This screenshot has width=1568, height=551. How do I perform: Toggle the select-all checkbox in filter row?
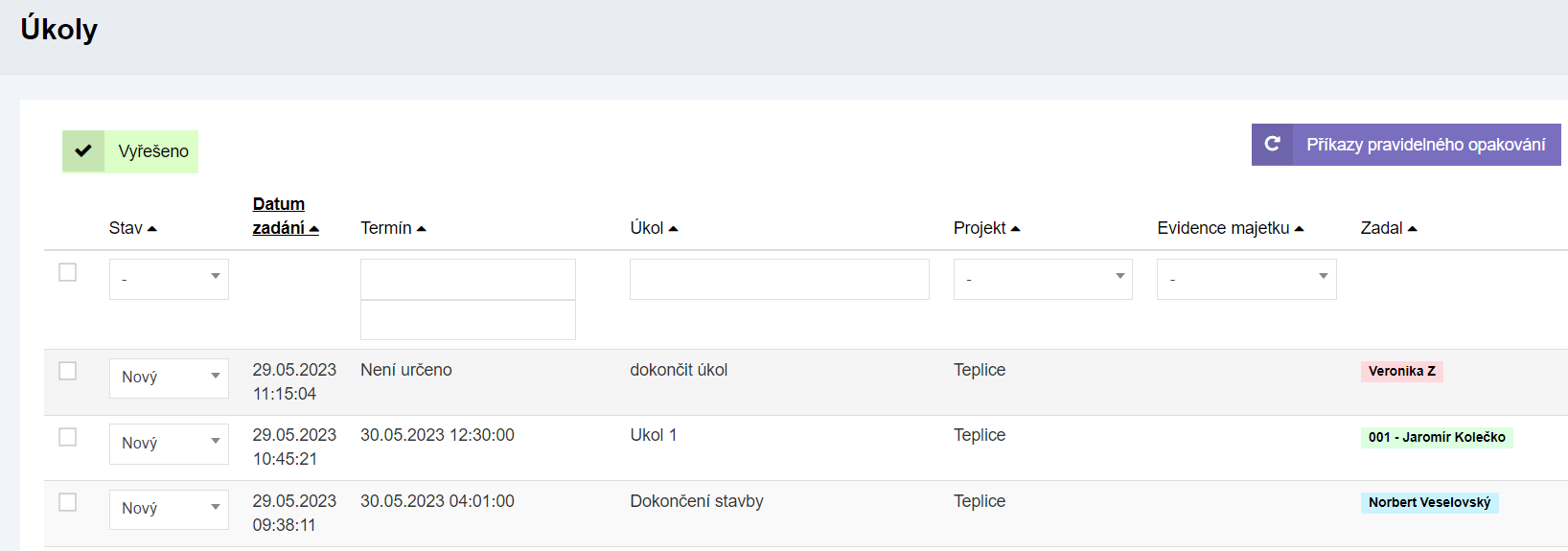(x=68, y=273)
